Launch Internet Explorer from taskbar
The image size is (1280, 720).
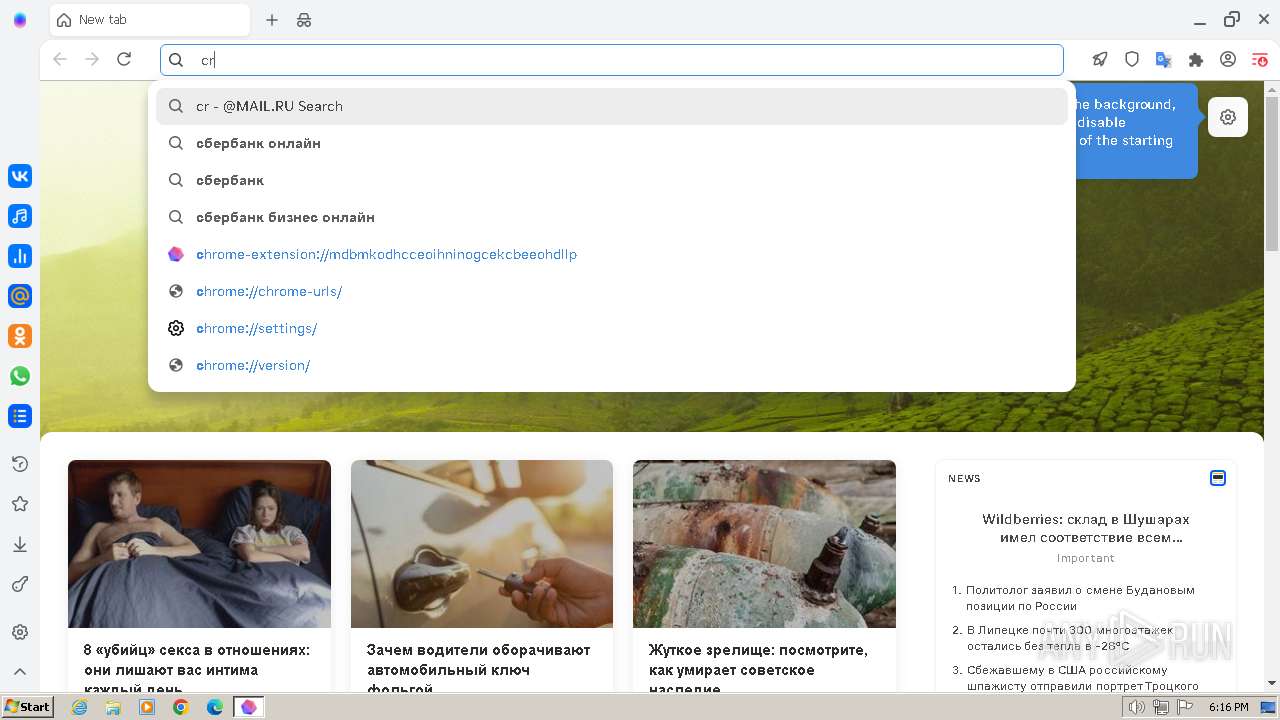click(80, 707)
